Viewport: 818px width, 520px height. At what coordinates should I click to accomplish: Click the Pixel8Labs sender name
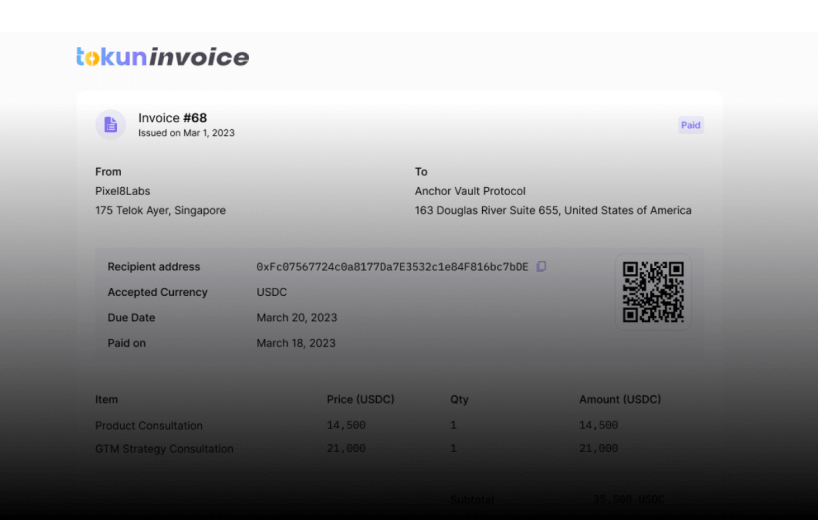[123, 191]
